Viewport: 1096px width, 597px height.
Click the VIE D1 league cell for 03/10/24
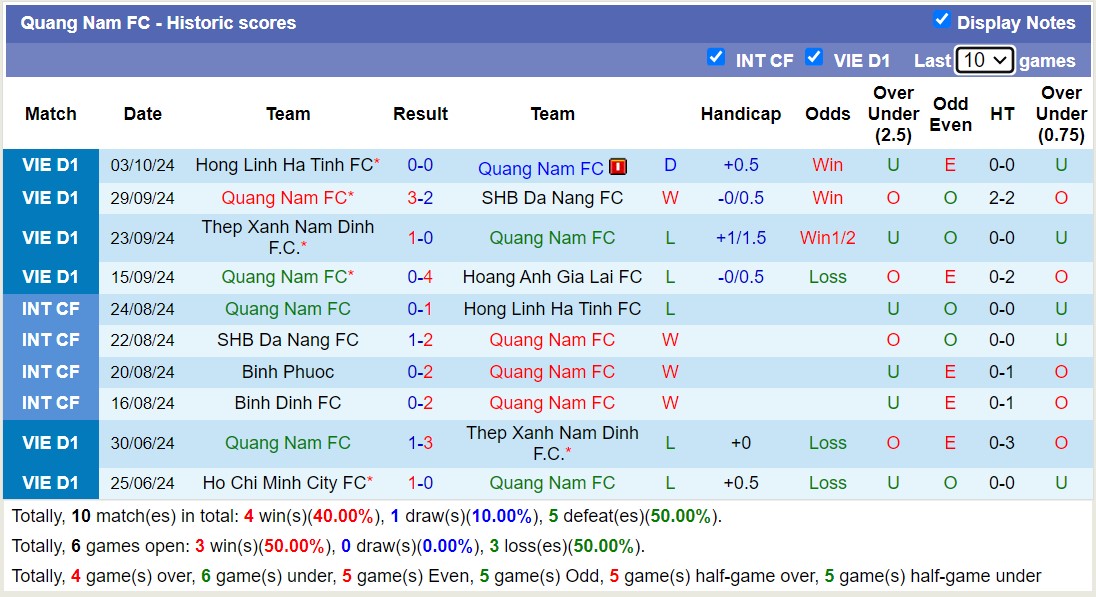(x=51, y=165)
